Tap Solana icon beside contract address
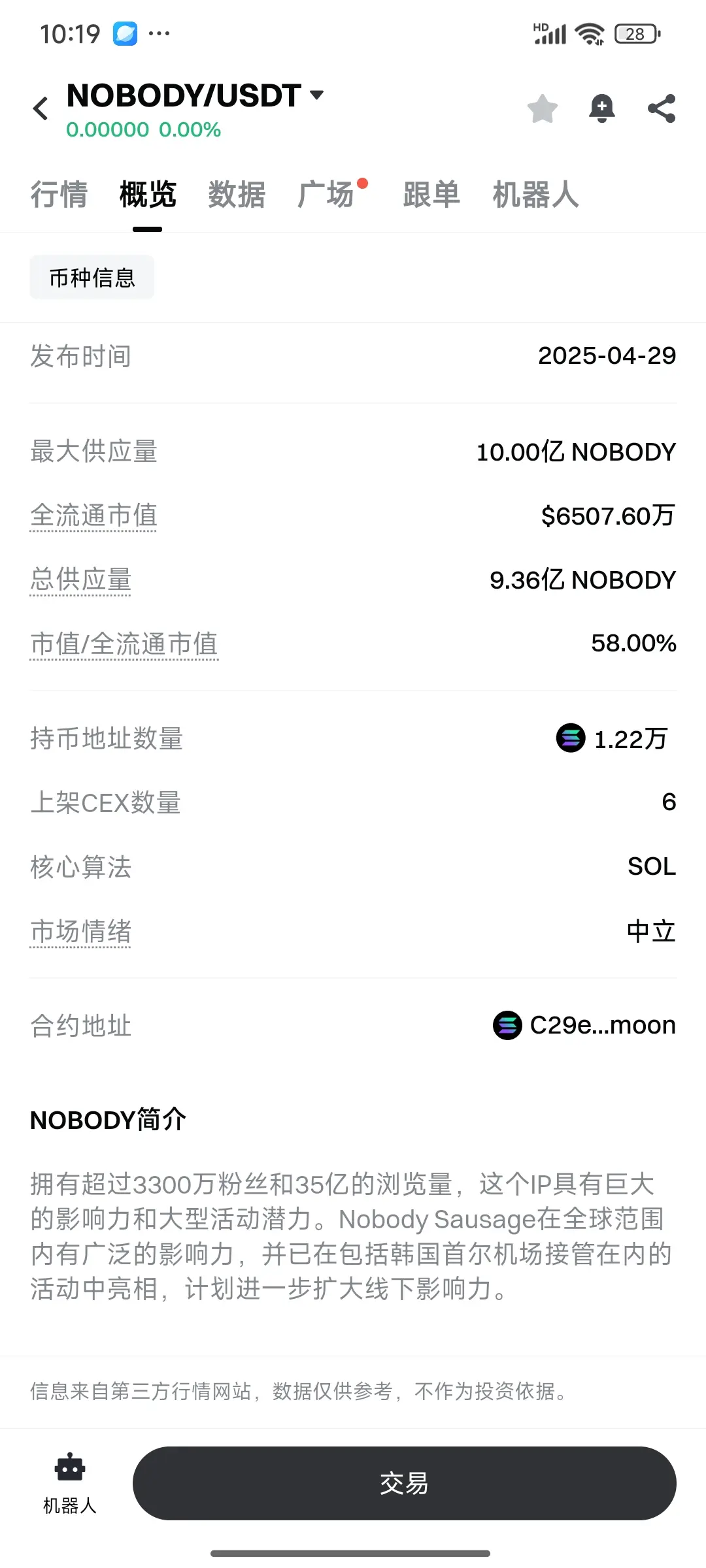 [x=507, y=1025]
